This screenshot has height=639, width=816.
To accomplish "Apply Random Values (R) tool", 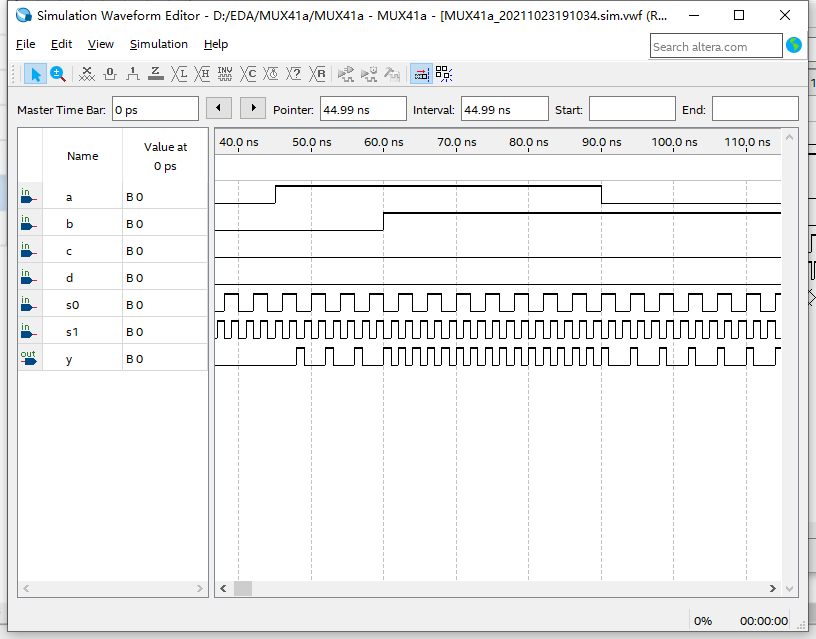I will coord(317,74).
